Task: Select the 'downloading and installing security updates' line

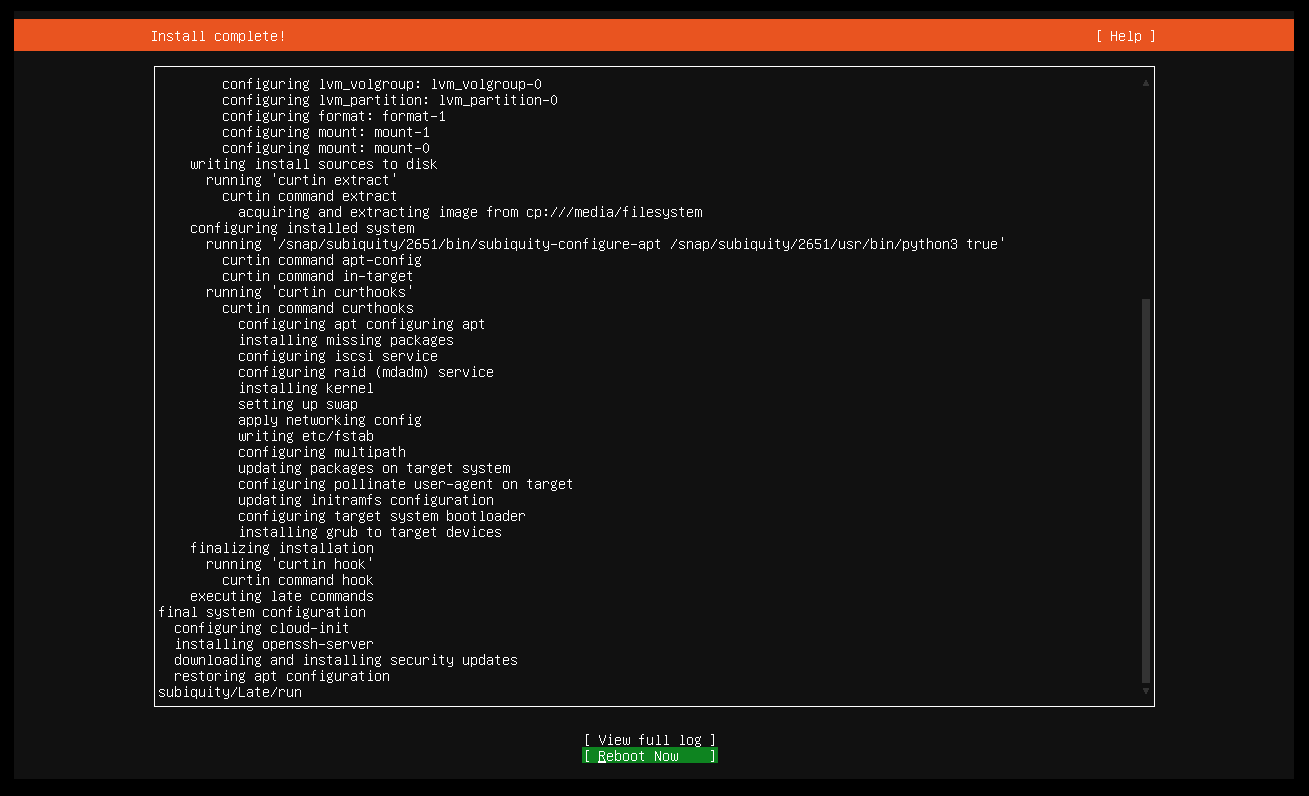Action: 345,659
